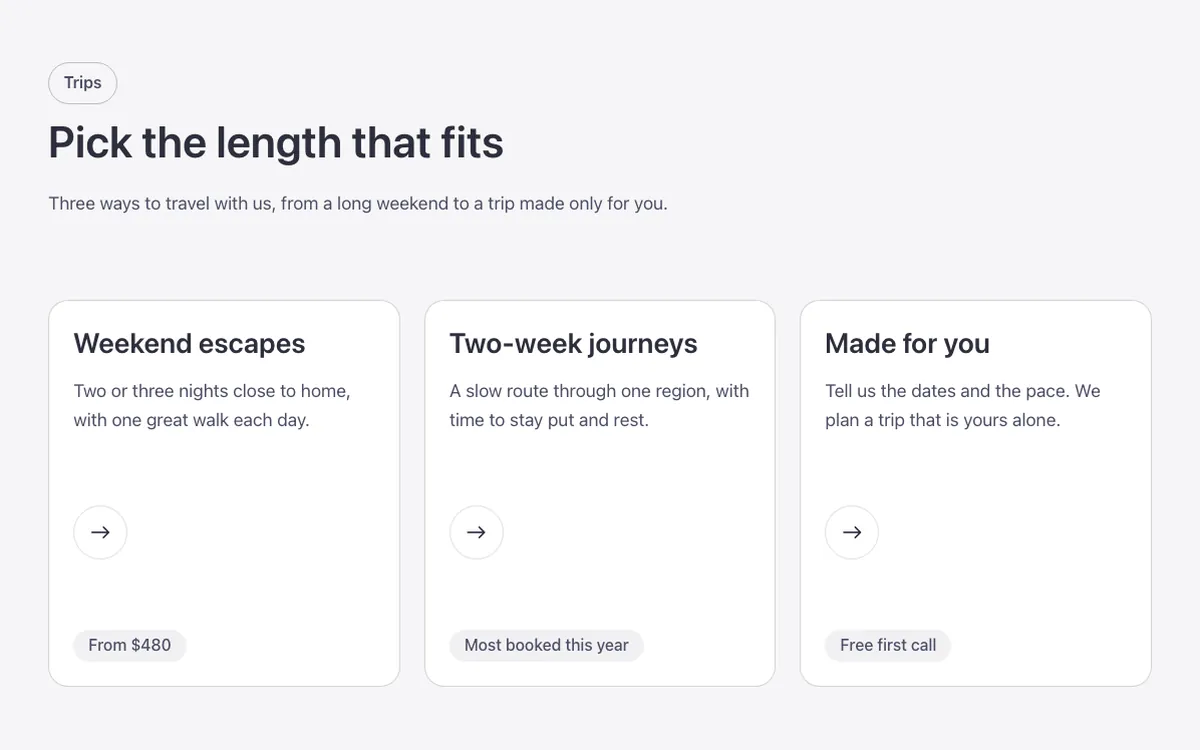1200x750 pixels.
Task: Click the Free first call badge
Action: click(x=888, y=645)
